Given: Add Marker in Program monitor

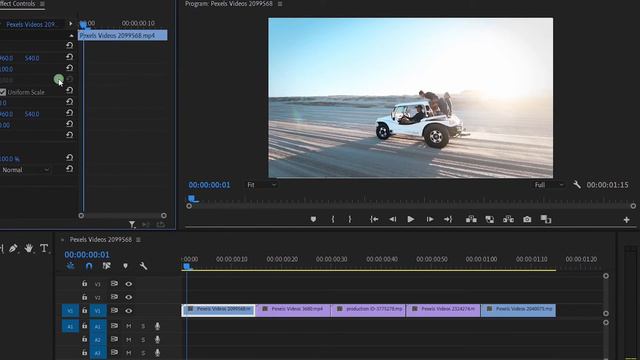Looking at the screenshot, I should click(313, 219).
